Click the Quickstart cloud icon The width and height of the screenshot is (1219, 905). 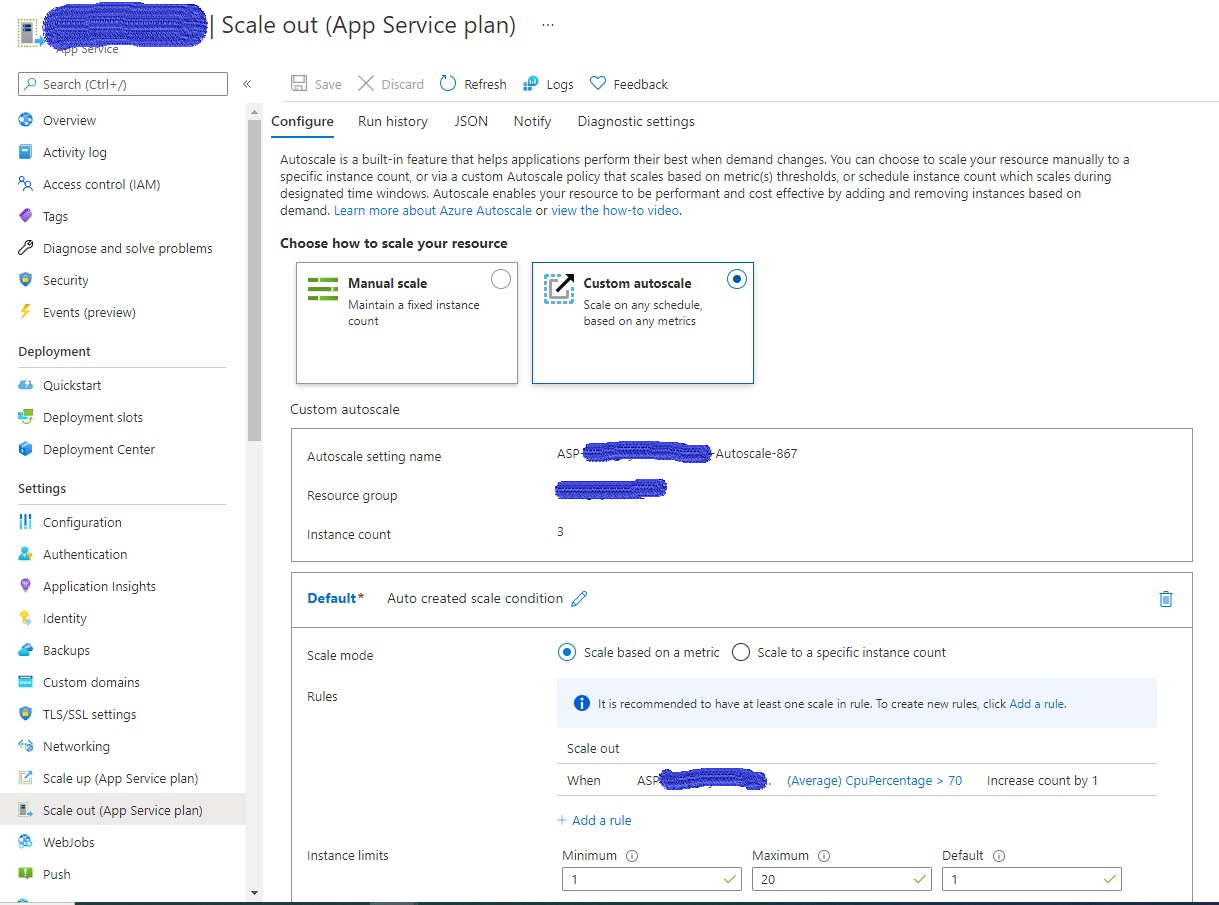pos(26,385)
